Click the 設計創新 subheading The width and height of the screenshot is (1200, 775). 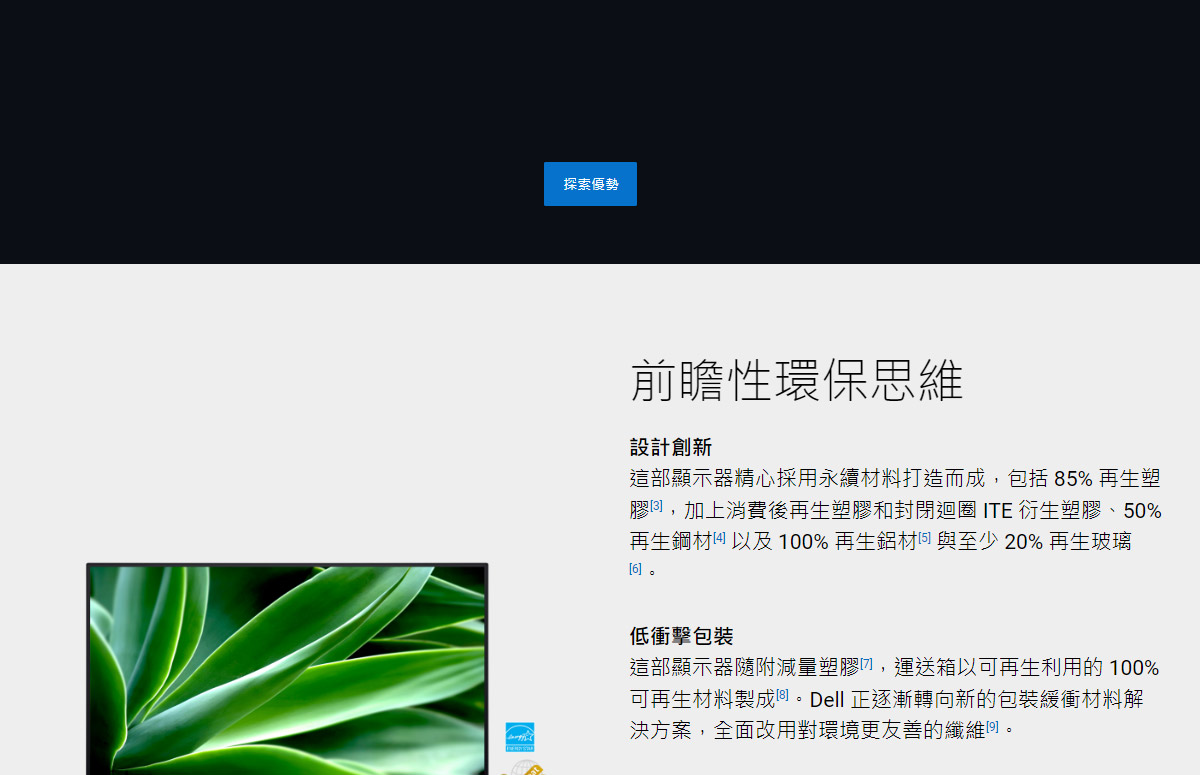tap(670, 447)
